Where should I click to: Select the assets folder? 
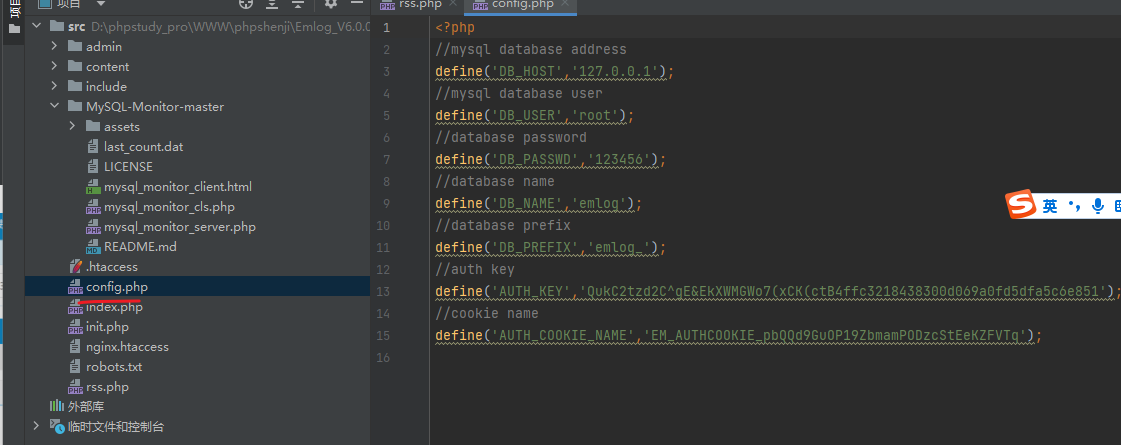tap(122, 127)
